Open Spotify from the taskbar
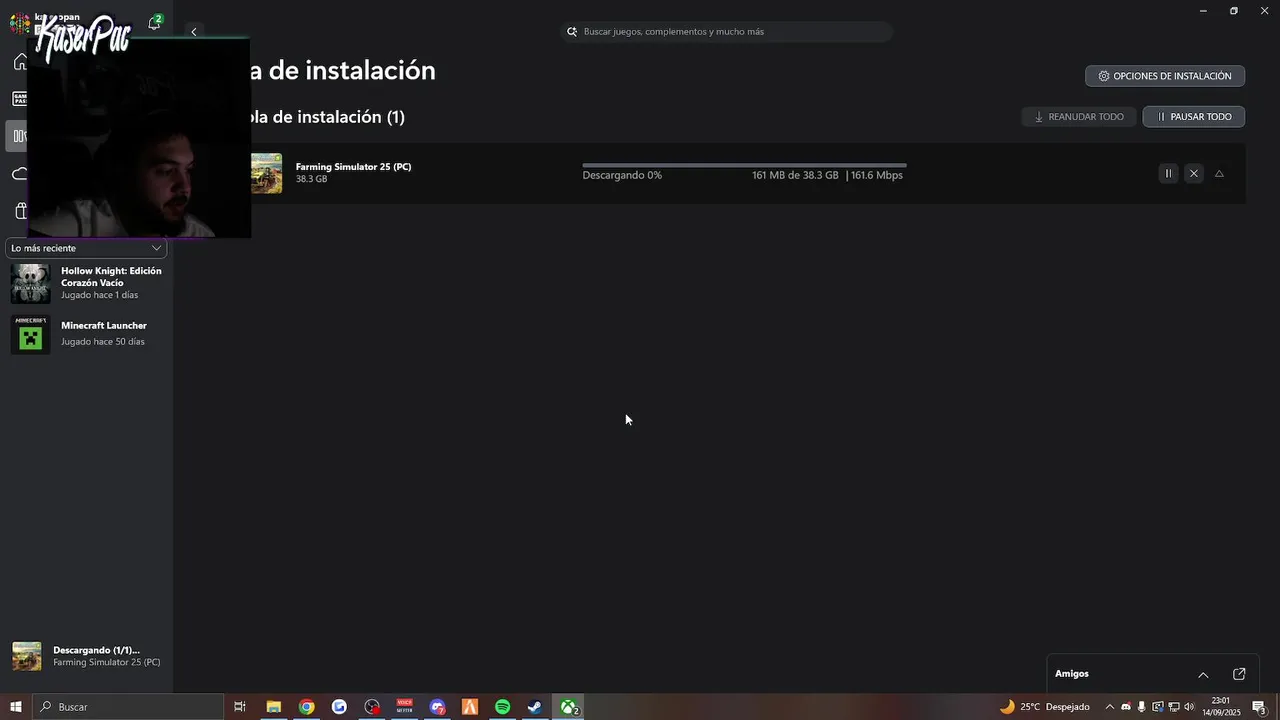1280x720 pixels. 503,707
